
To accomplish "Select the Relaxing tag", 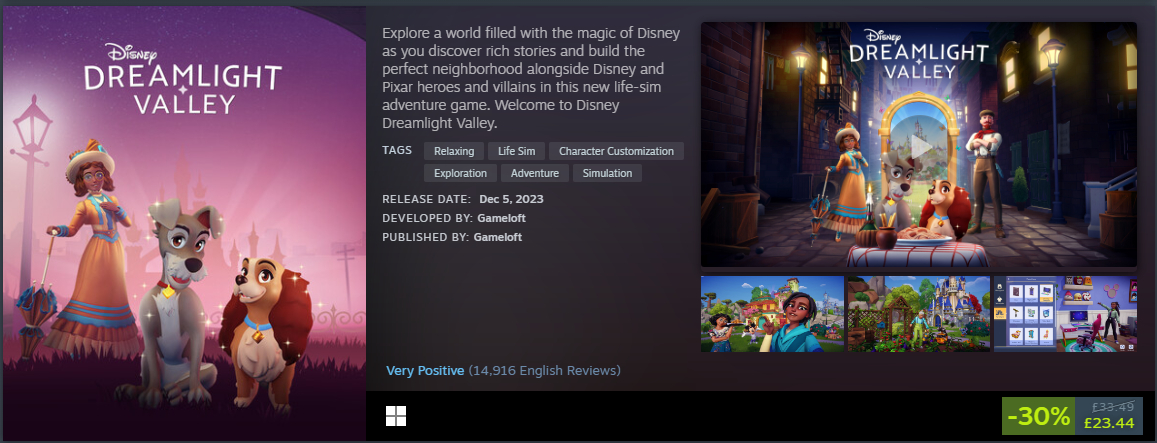I will [454, 151].
